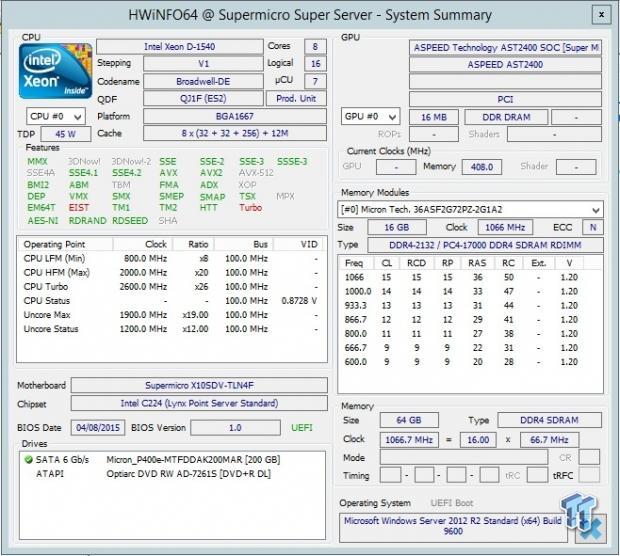Open the GPU #0 selector dropdown
The width and height of the screenshot is (620, 556).
(x=370, y=117)
